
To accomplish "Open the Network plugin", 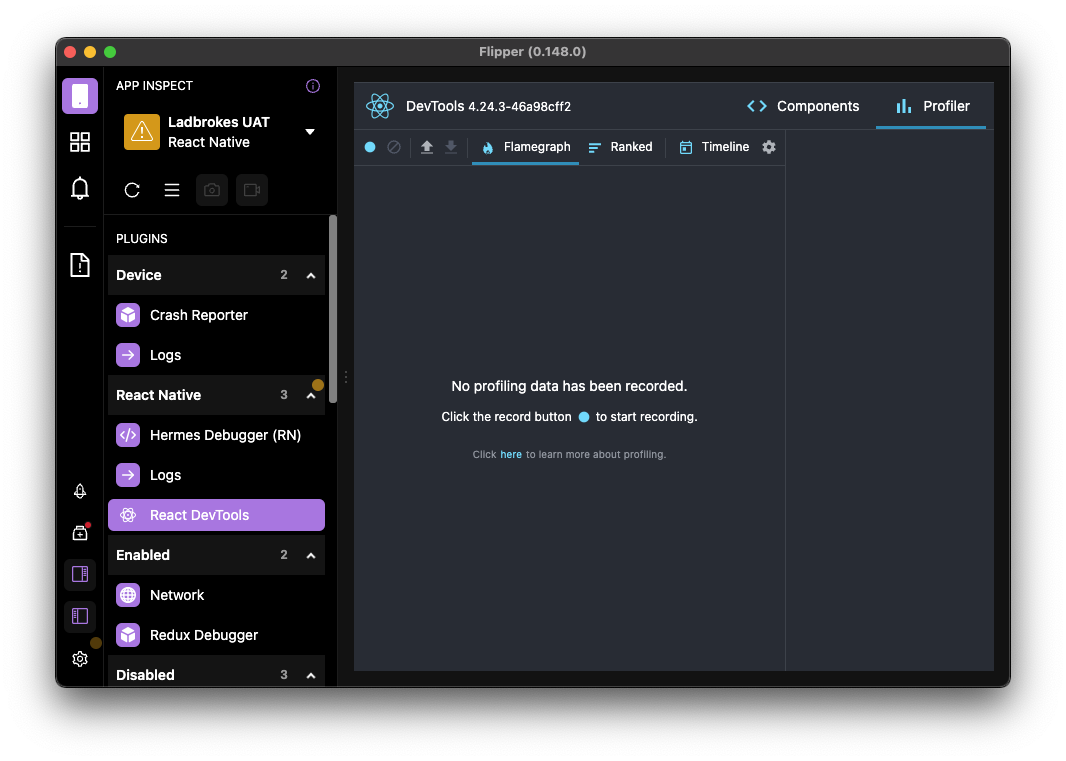I will [x=216, y=595].
